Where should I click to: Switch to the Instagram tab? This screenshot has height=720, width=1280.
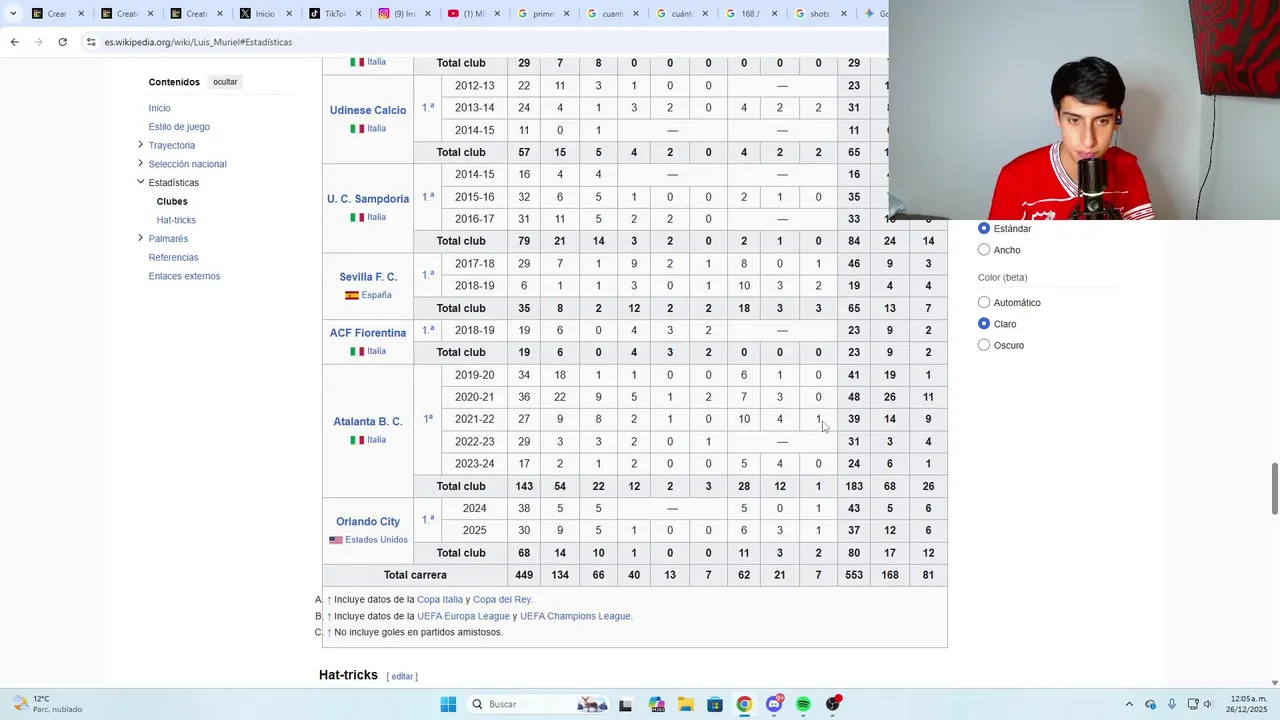404,14
